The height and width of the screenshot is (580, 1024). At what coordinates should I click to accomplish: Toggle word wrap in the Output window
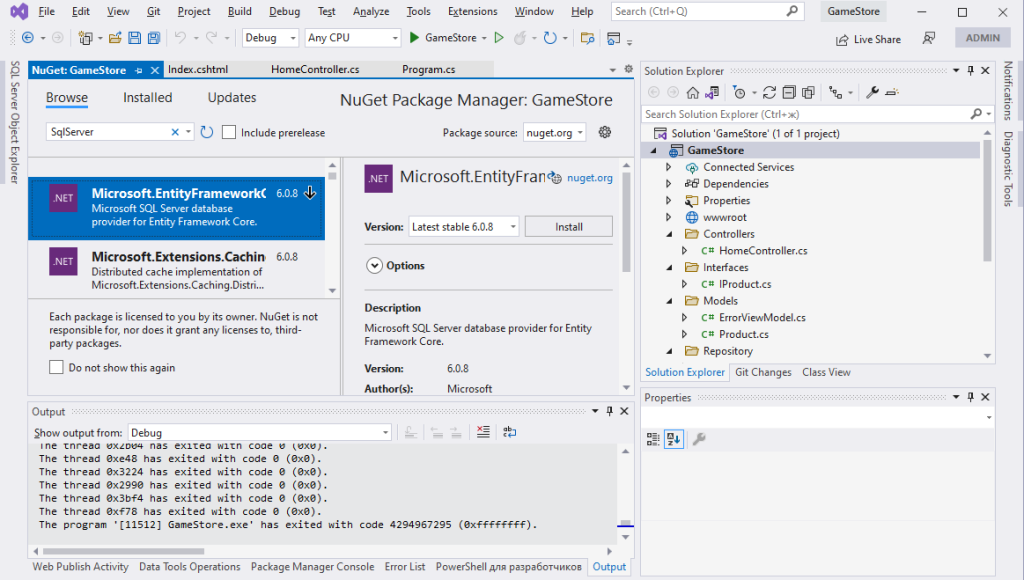click(510, 431)
